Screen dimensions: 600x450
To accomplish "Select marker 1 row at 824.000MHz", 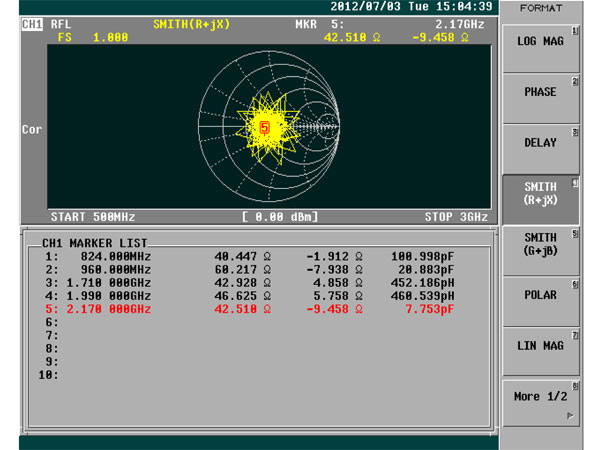I will (249, 256).
